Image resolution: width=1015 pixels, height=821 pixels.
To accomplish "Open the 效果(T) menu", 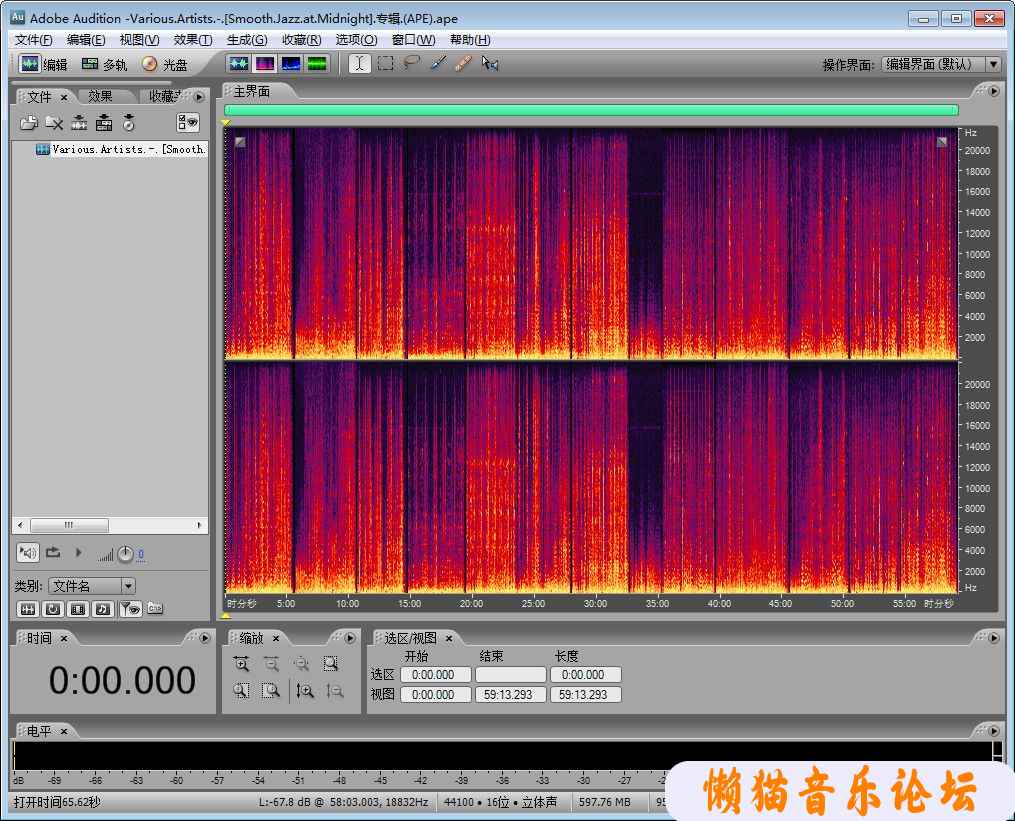I will [x=193, y=40].
